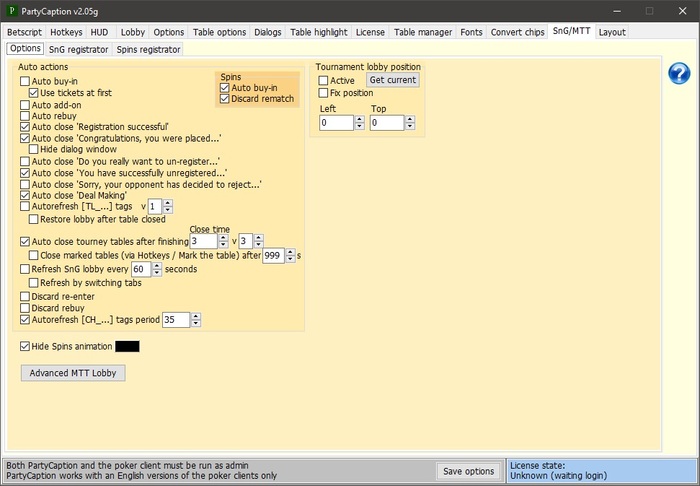Open the Fonts tab
Screen dimensions: 700x486
[471, 32]
